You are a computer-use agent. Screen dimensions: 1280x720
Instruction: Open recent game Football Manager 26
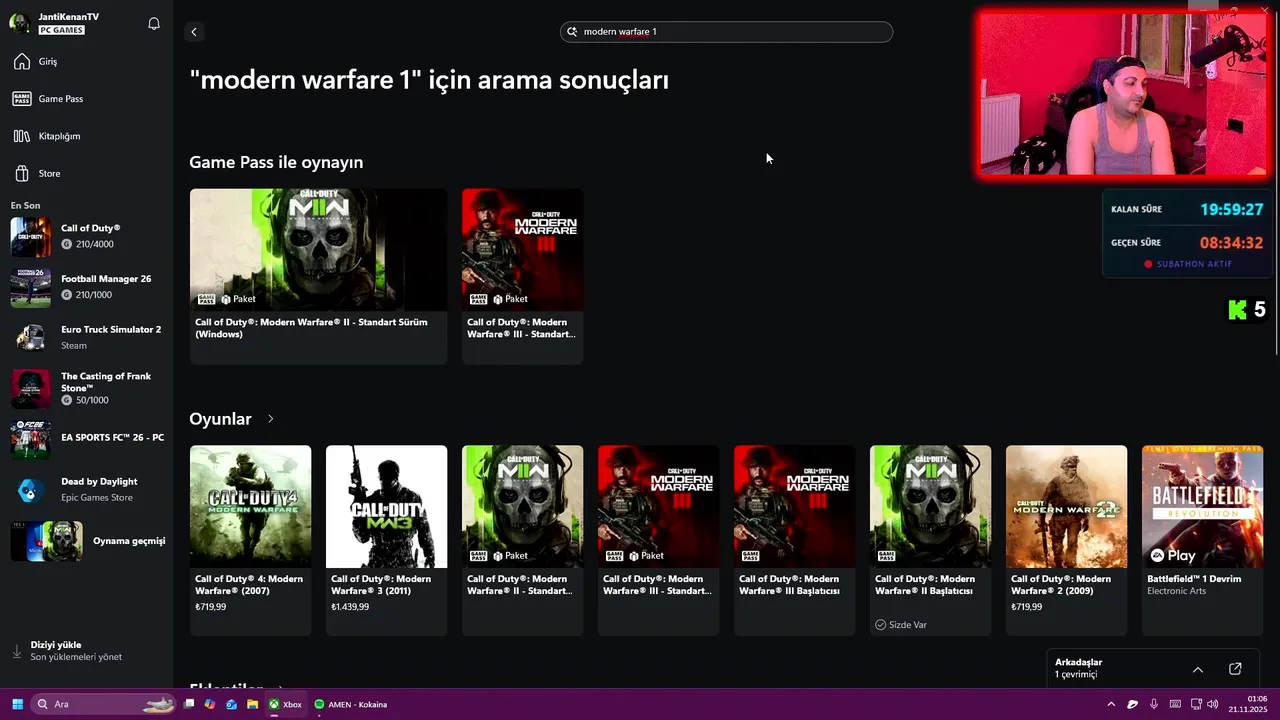[87, 287]
